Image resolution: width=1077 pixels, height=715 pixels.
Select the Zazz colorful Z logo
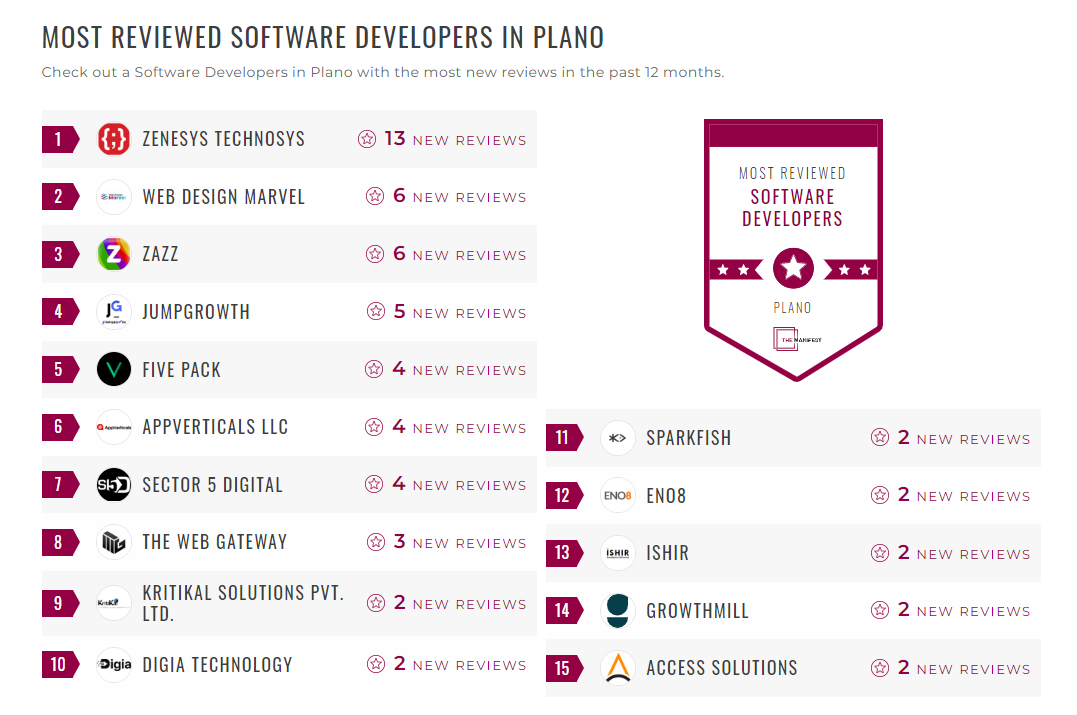point(114,254)
